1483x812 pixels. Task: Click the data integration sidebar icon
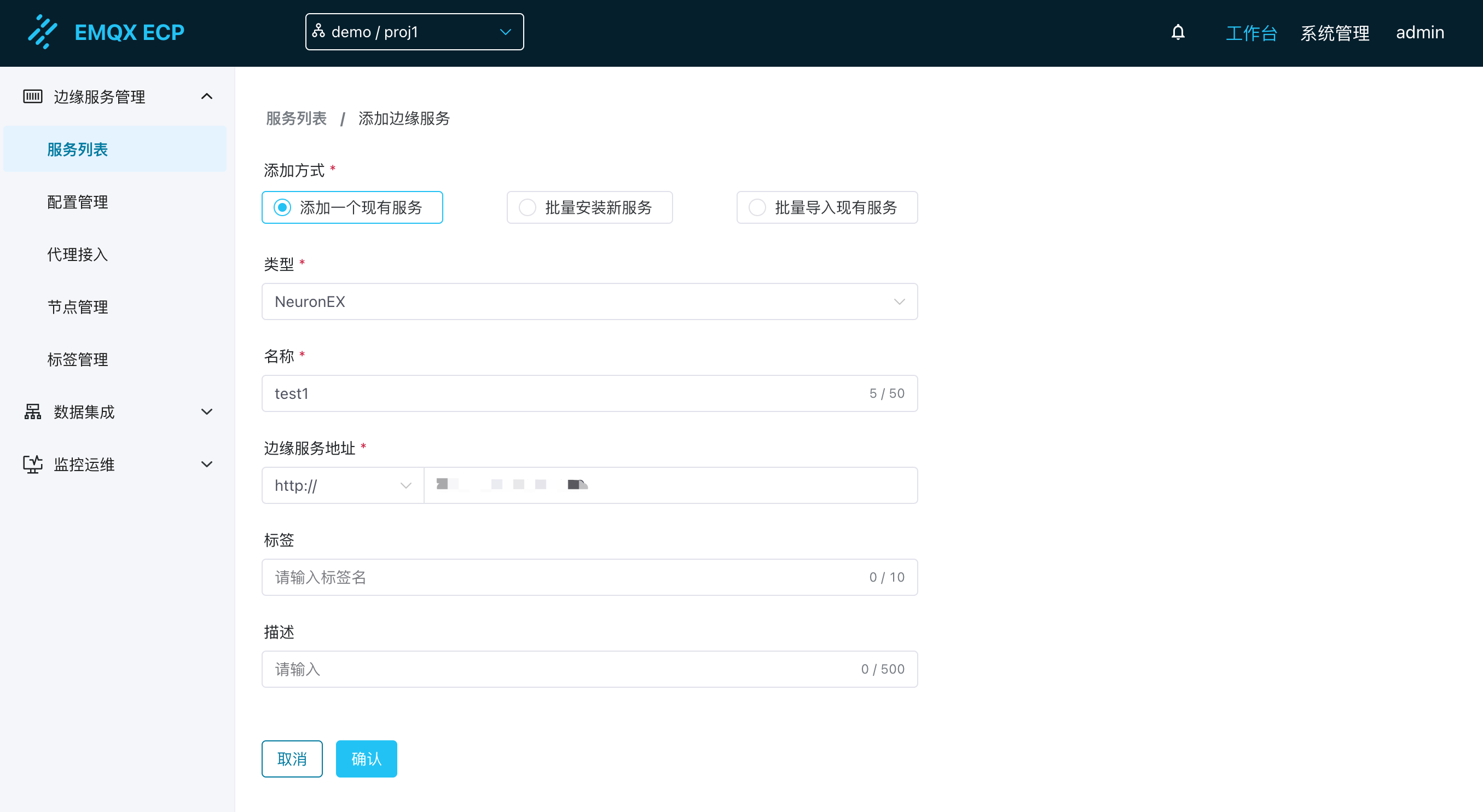pos(33,411)
